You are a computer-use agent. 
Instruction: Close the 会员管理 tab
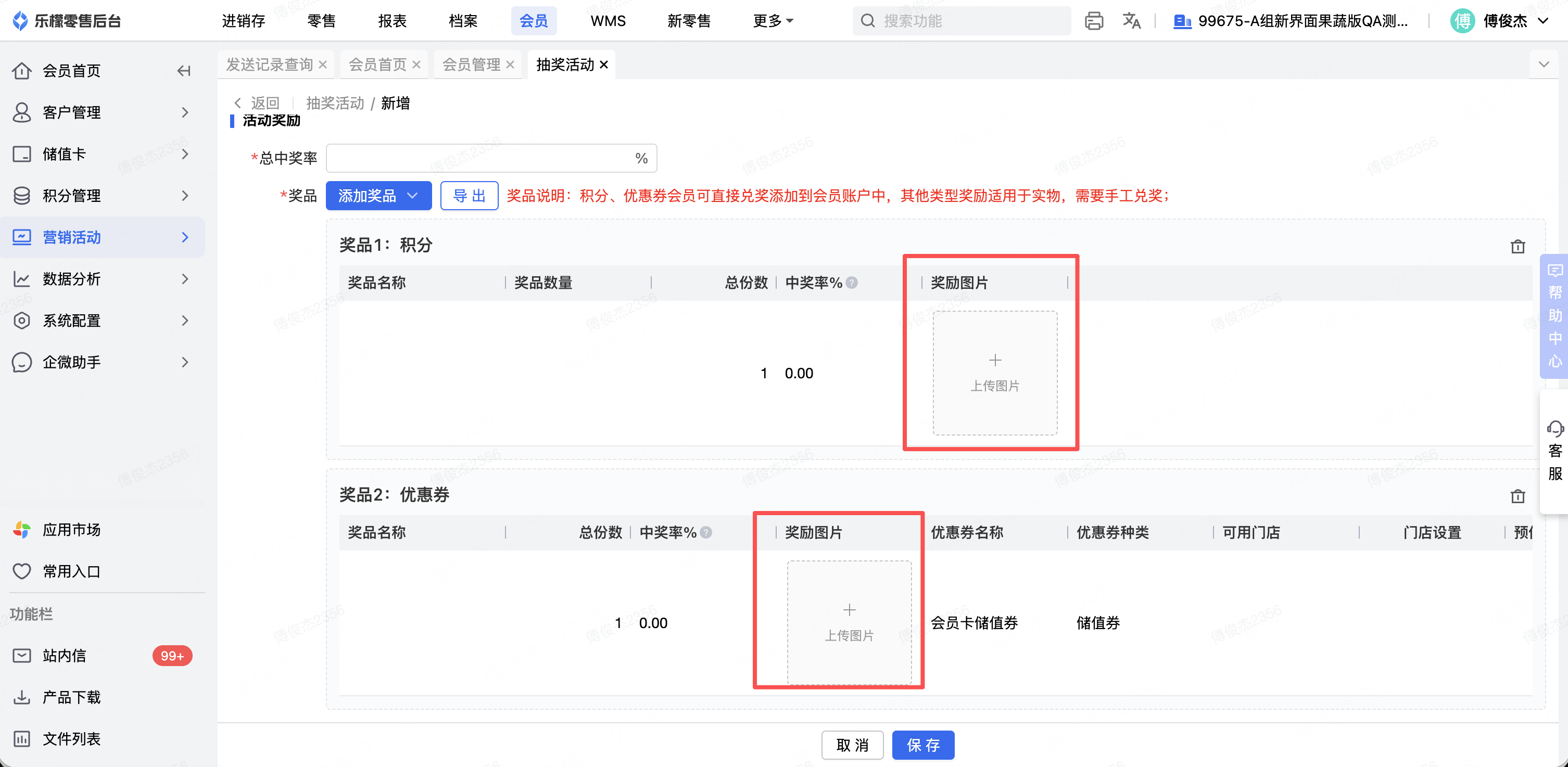[x=510, y=65]
